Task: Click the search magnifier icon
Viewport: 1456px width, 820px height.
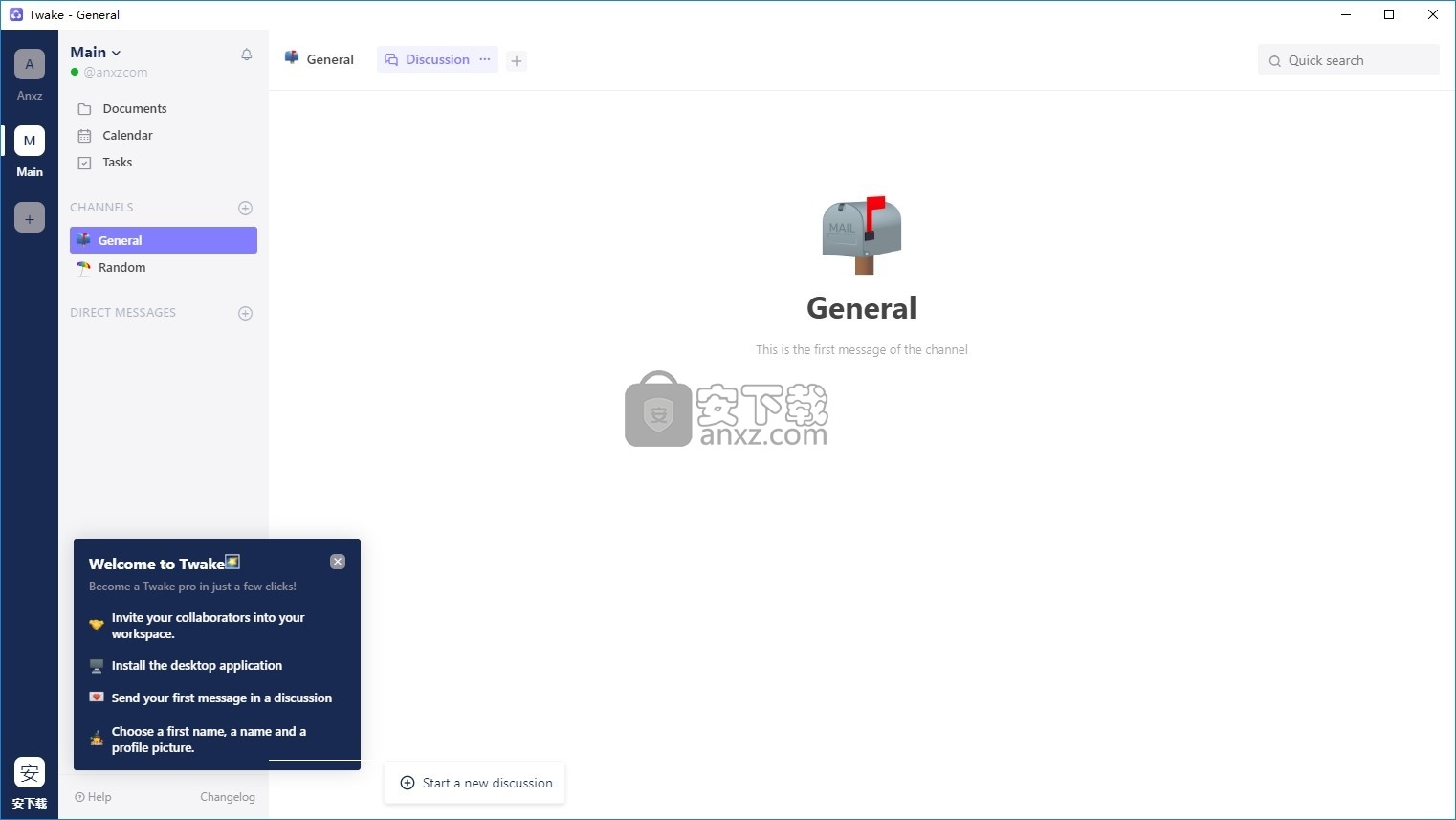Action: pos(1274,61)
